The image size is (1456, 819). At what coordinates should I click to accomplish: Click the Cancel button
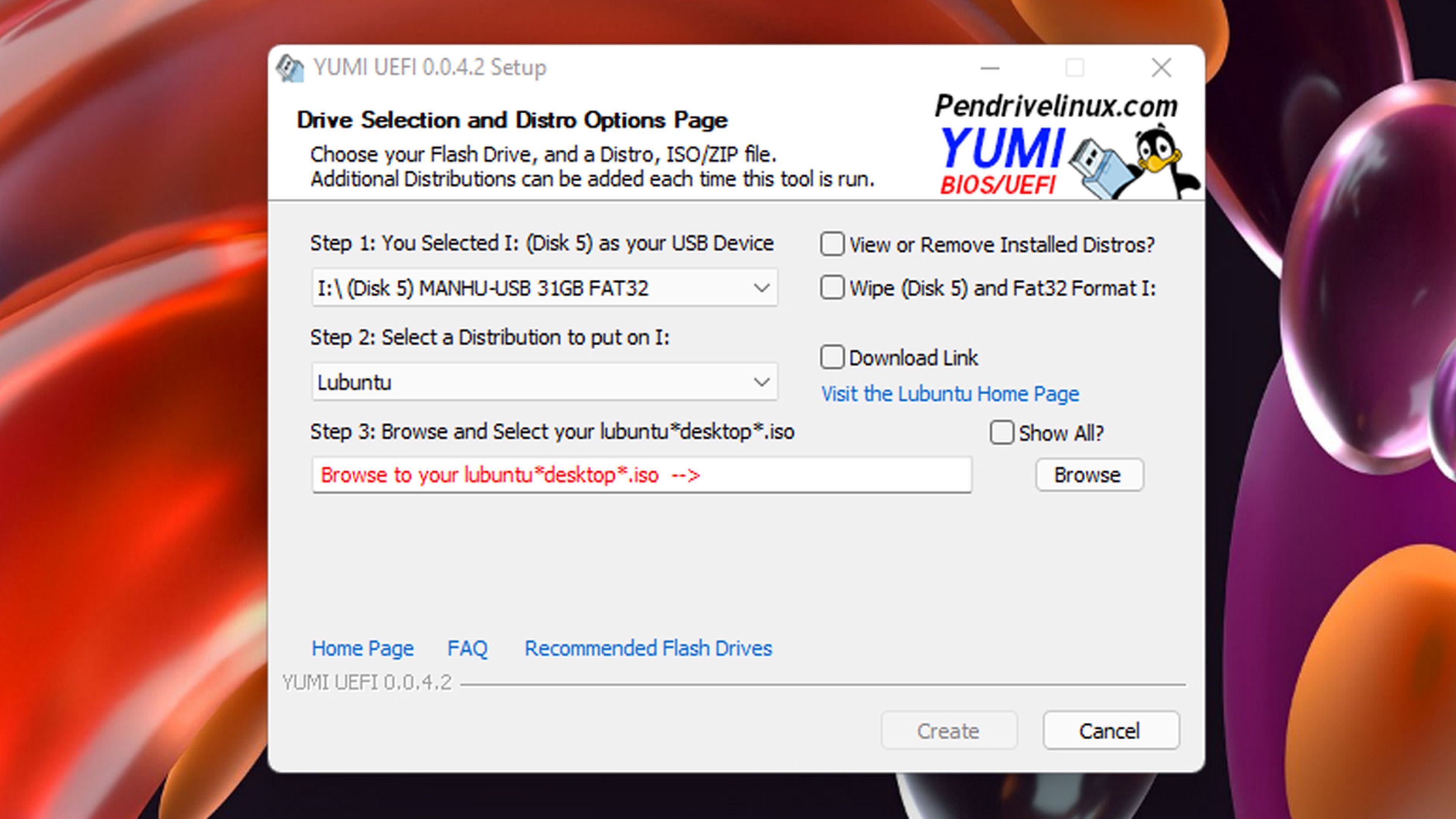(1111, 731)
